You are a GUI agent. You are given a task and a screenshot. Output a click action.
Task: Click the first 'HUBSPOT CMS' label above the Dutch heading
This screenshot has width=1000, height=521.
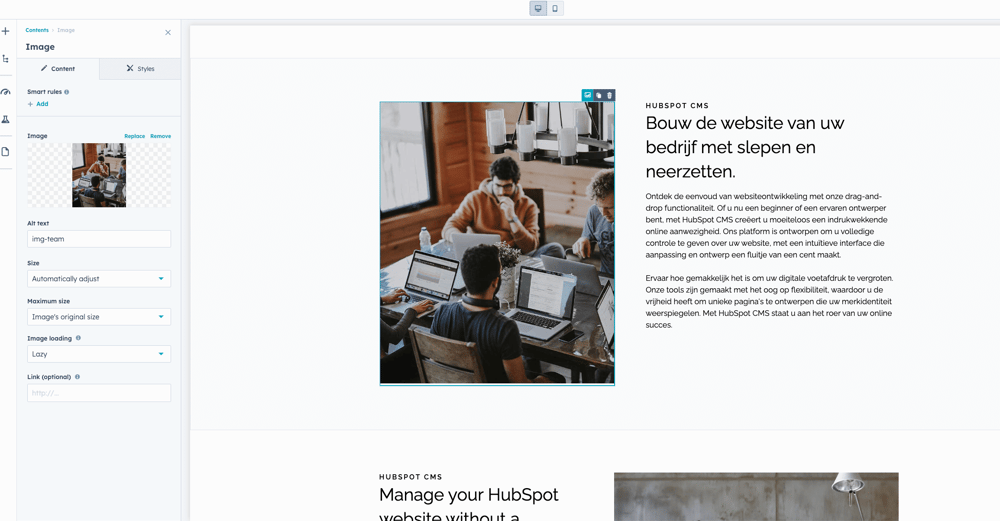[x=677, y=106]
